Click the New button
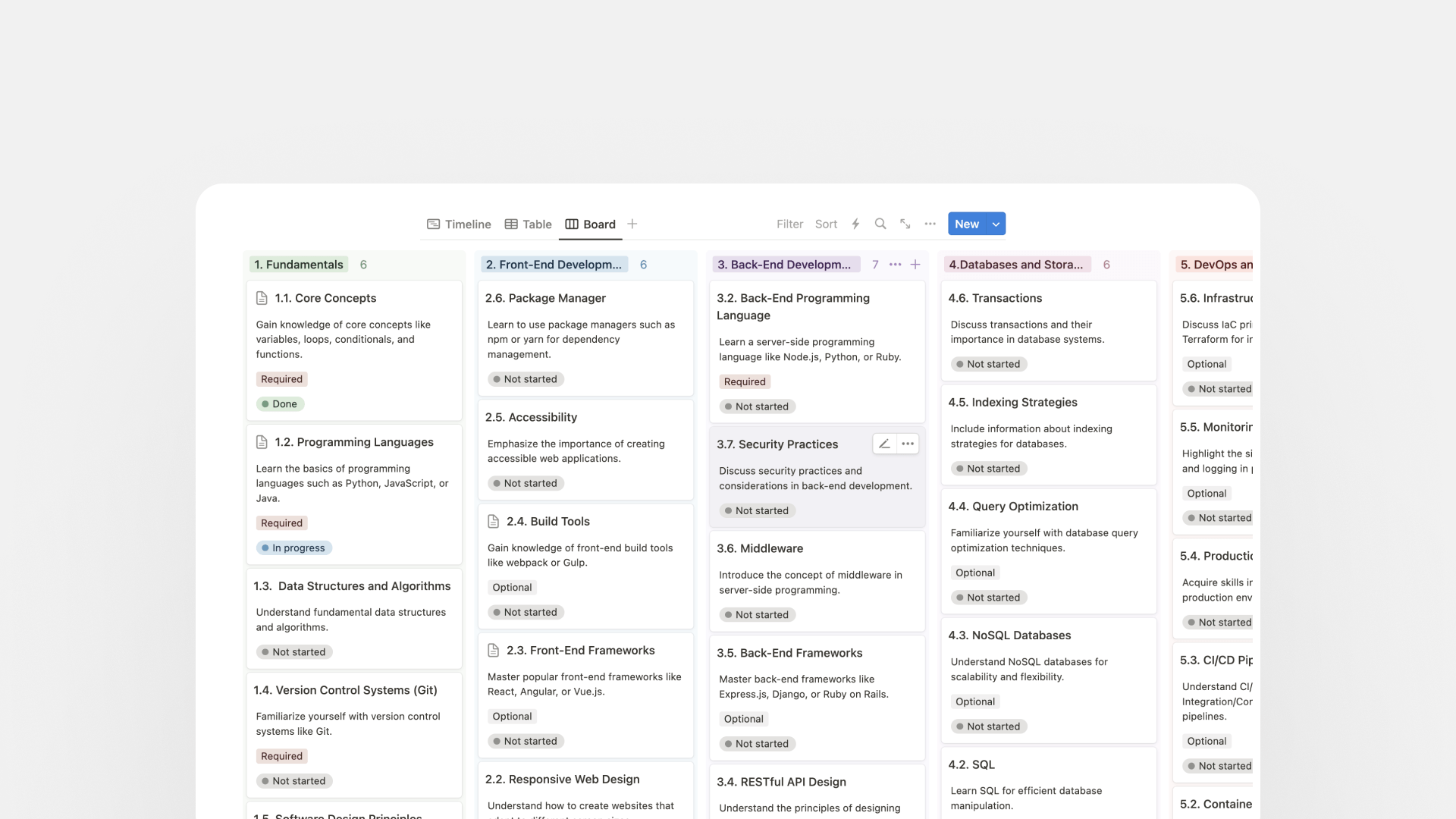 pyautogui.click(x=967, y=224)
